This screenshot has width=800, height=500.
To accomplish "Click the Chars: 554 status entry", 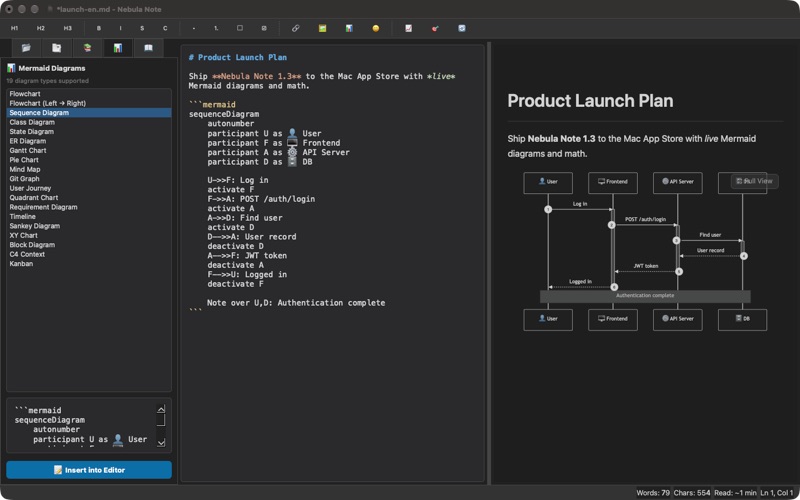I will [691, 493].
